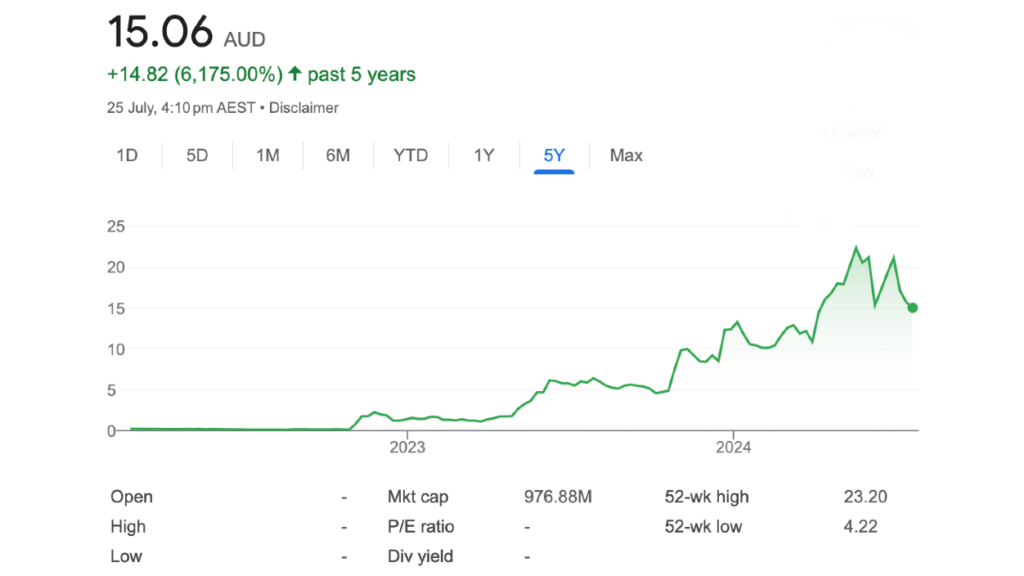This screenshot has width=1024, height=576.
Task: Click the P/E ratio label
Action: click(420, 526)
